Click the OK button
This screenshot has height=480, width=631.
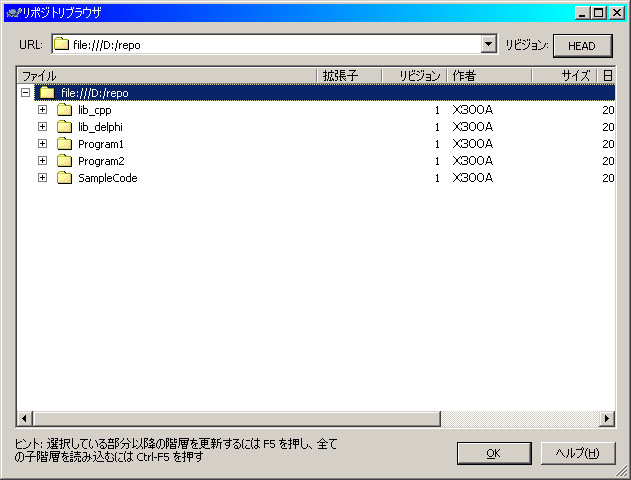pyautogui.click(x=493, y=453)
